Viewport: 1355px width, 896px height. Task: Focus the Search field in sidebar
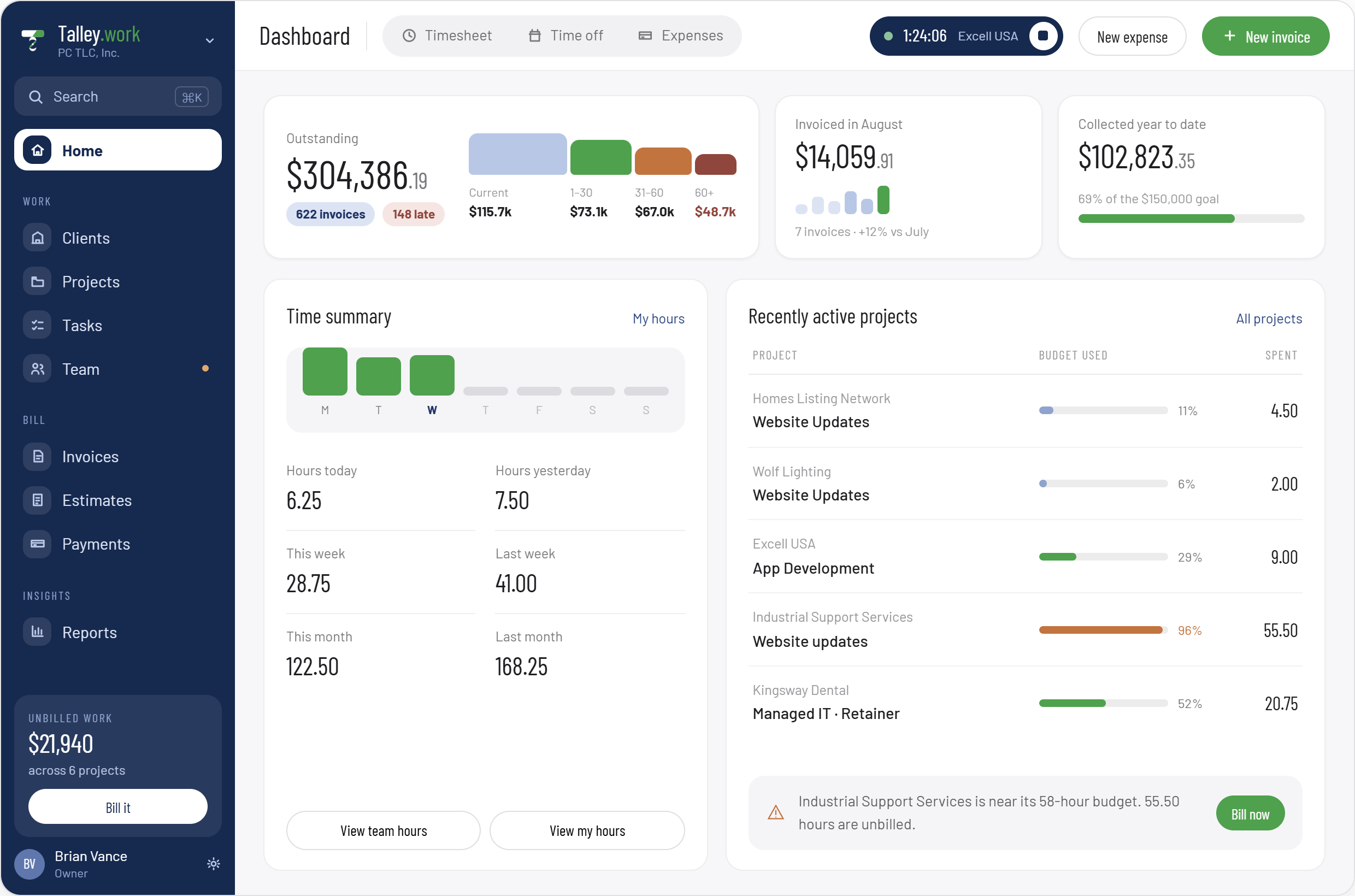coord(117,97)
